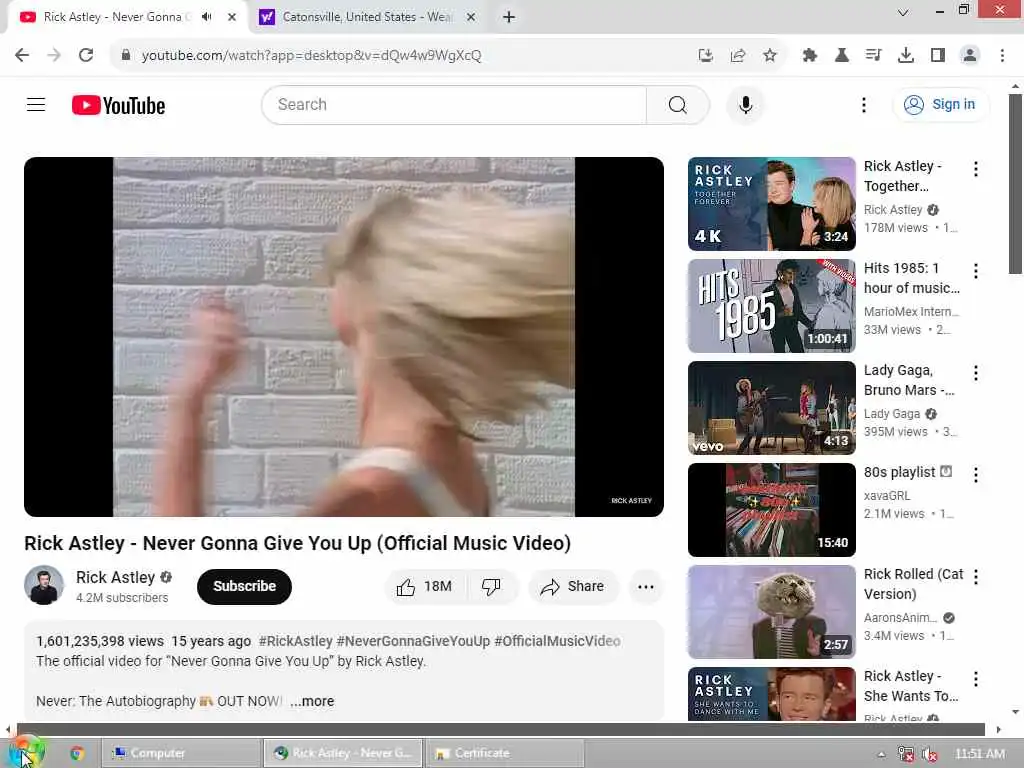Go back using browser back arrow
This screenshot has height=768, width=1024.
click(22, 56)
